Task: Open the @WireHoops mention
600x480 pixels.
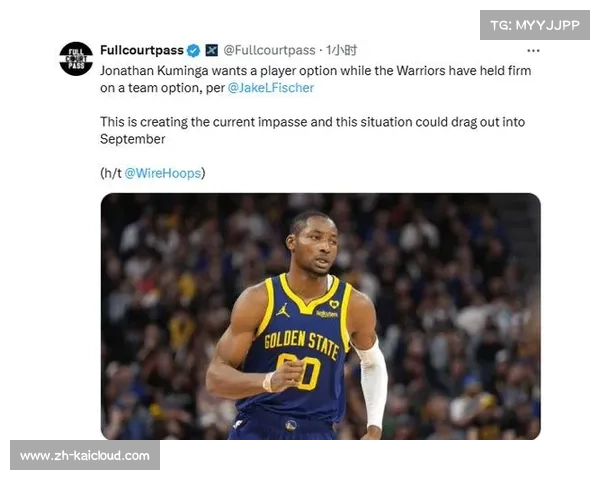Action: [x=163, y=173]
